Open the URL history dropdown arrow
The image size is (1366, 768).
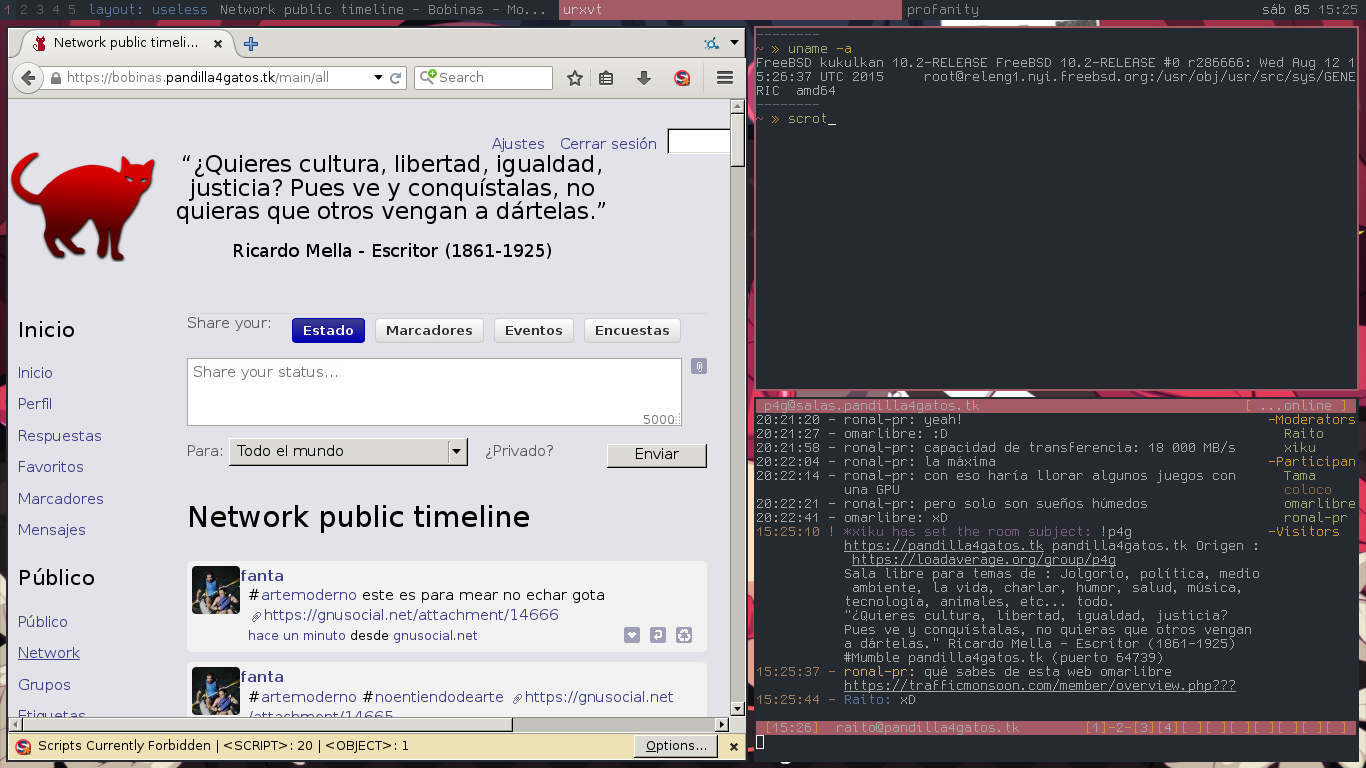point(378,77)
